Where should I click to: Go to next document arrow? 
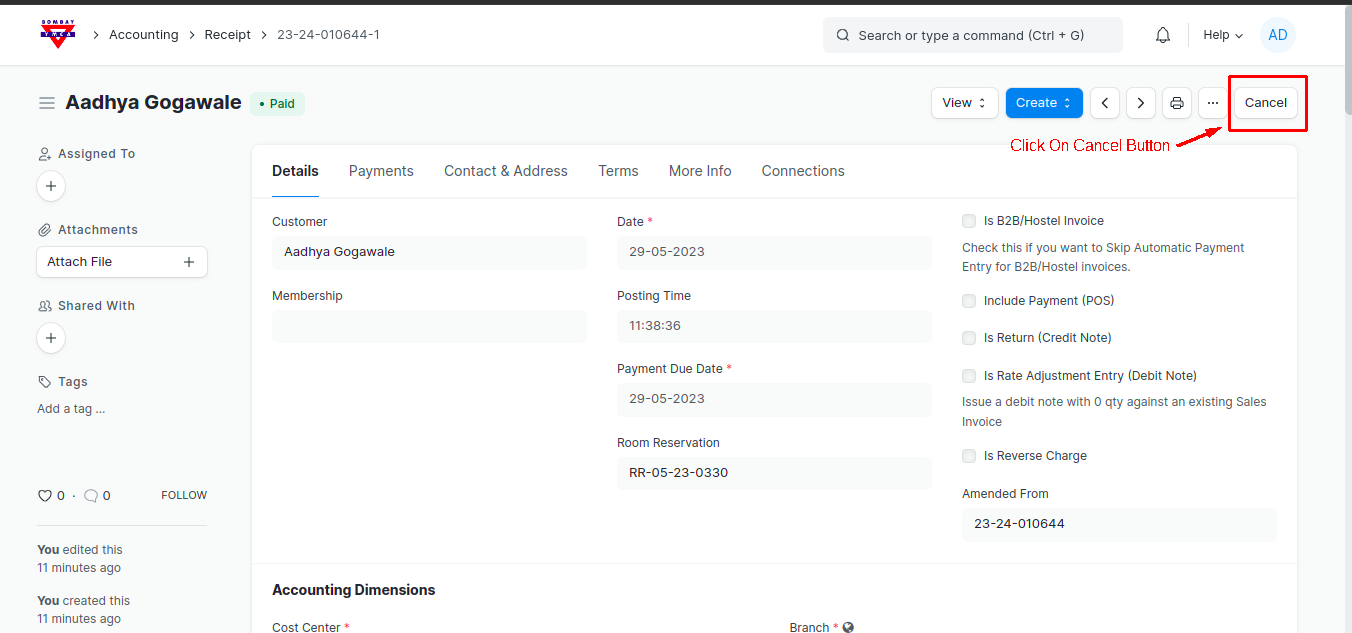tap(1141, 103)
